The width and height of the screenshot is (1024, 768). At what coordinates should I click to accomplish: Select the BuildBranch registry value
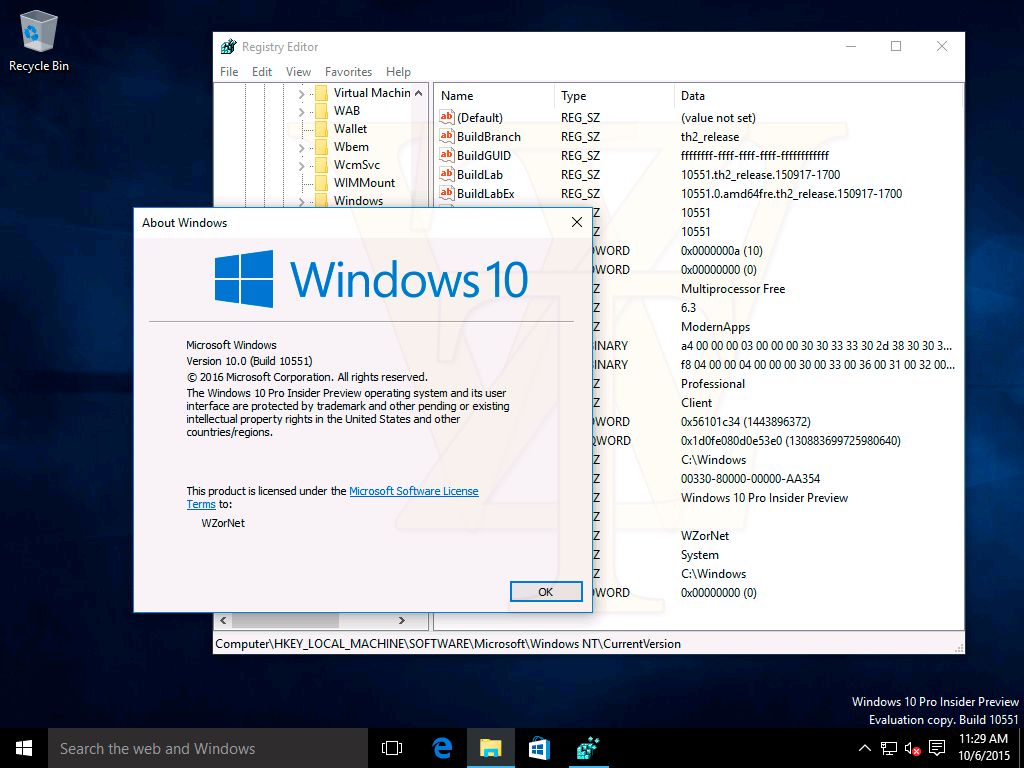tap(488, 136)
